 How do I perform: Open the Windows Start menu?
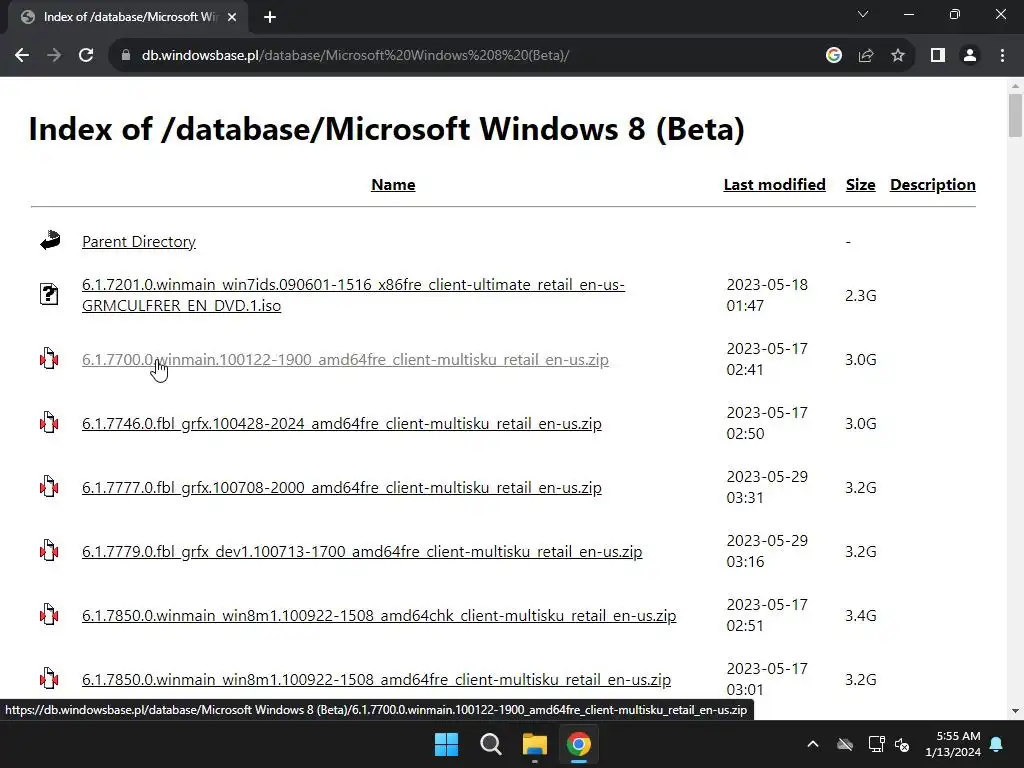[447, 744]
